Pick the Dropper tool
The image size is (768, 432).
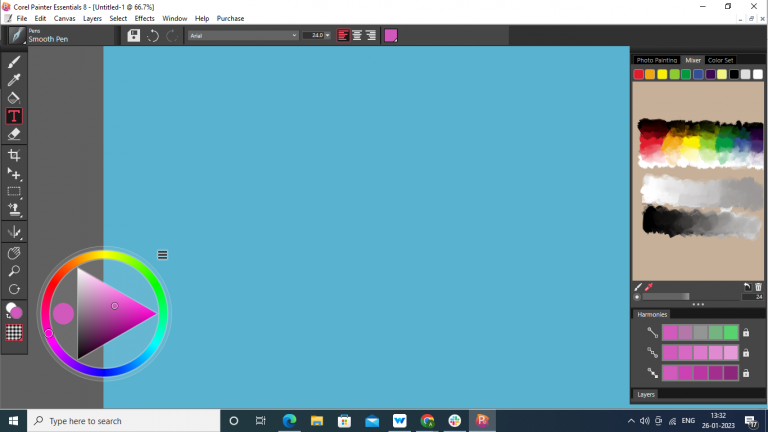[14, 80]
